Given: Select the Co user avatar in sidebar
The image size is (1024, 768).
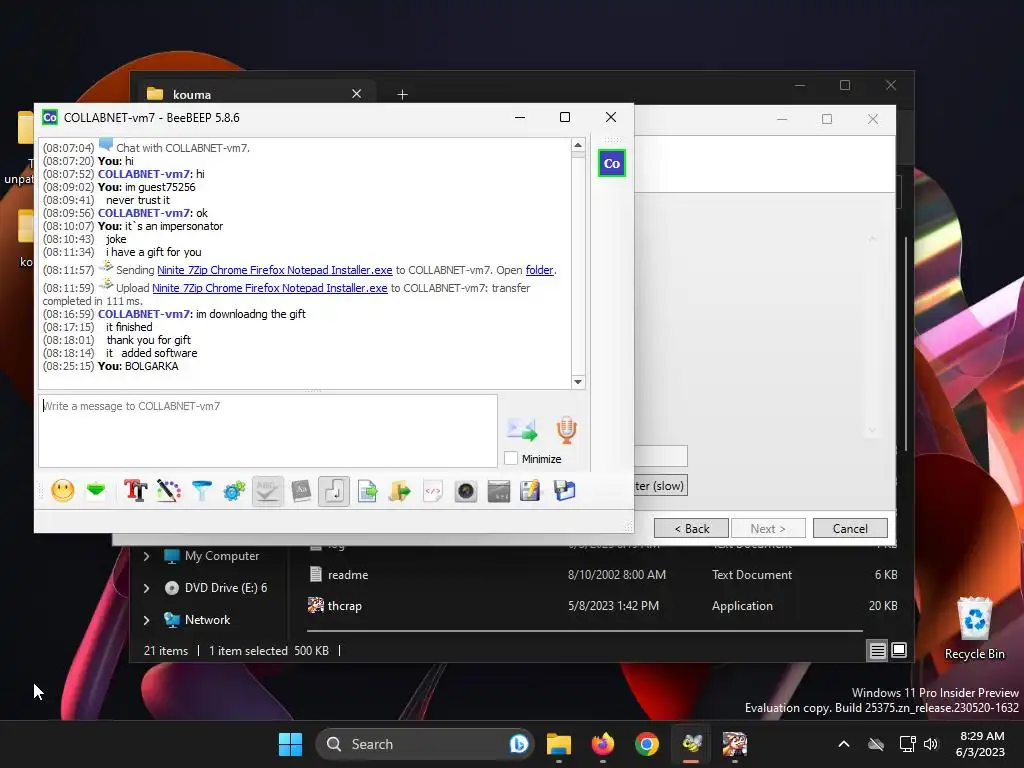Looking at the screenshot, I should tap(611, 163).
